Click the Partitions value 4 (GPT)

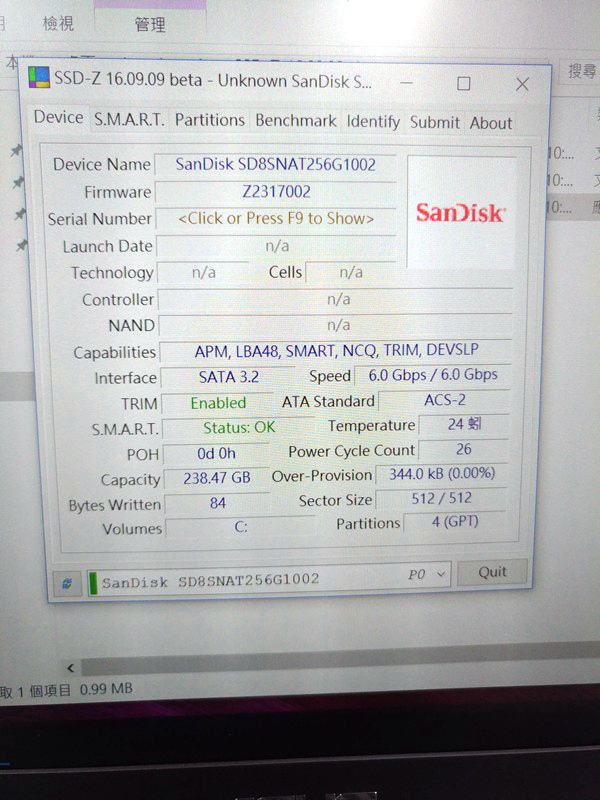(455, 521)
